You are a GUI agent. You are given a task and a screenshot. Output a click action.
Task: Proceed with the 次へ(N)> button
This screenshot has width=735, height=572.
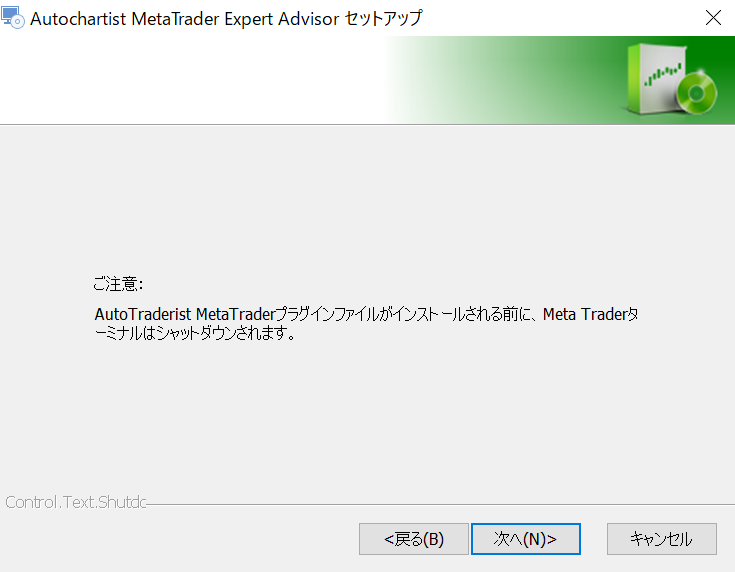point(525,539)
